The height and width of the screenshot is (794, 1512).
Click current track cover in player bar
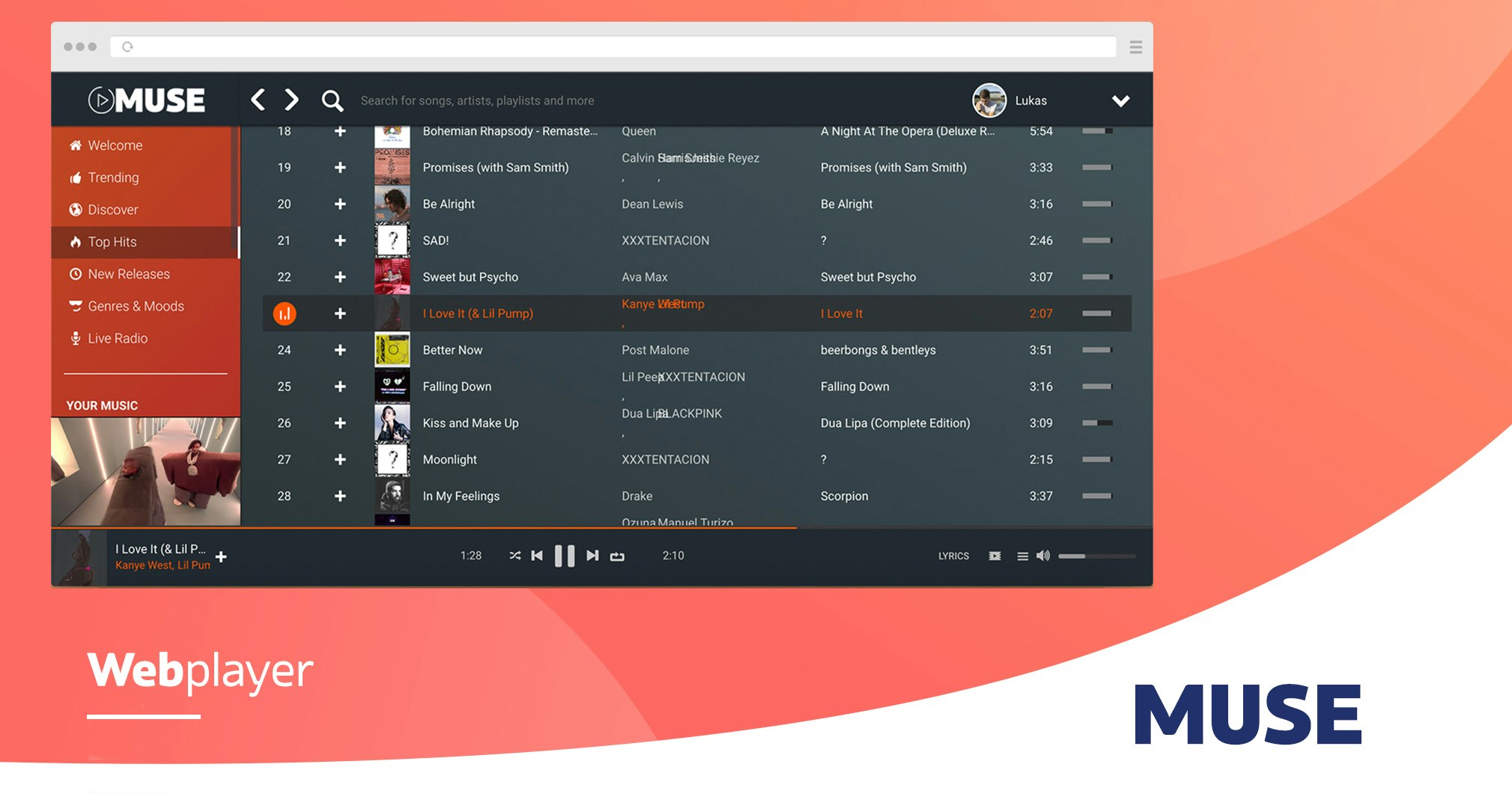79,558
